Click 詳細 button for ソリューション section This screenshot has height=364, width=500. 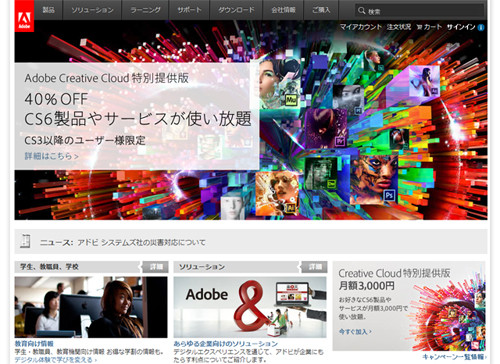(x=314, y=267)
